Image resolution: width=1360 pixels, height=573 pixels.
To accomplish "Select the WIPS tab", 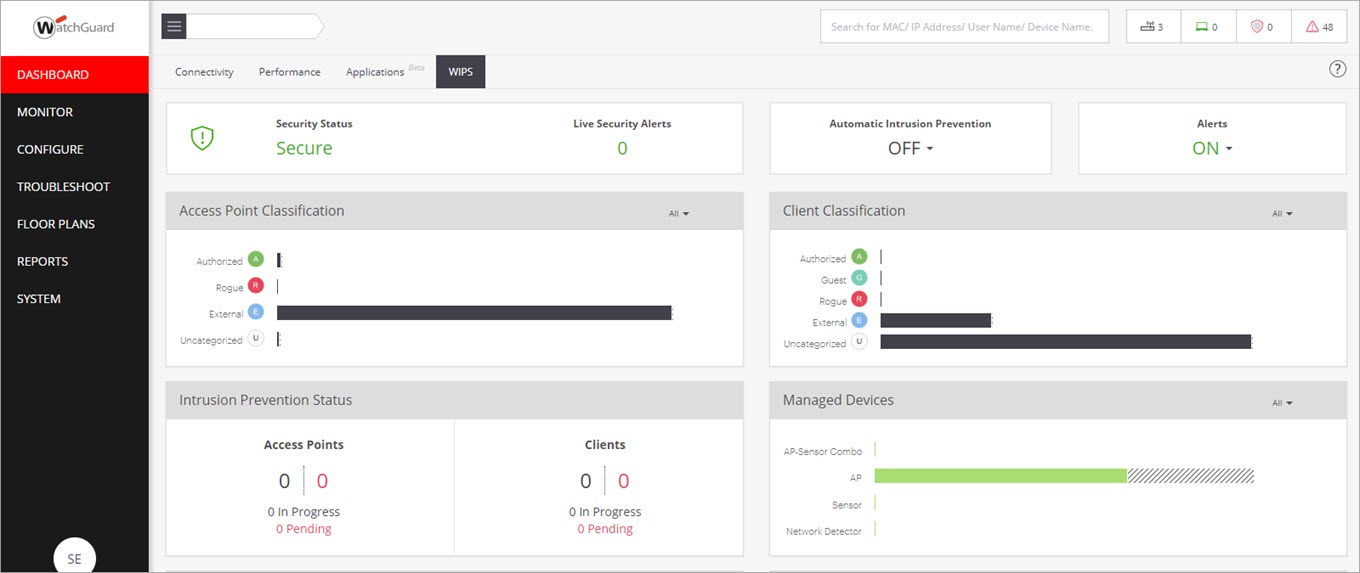I will coord(461,72).
